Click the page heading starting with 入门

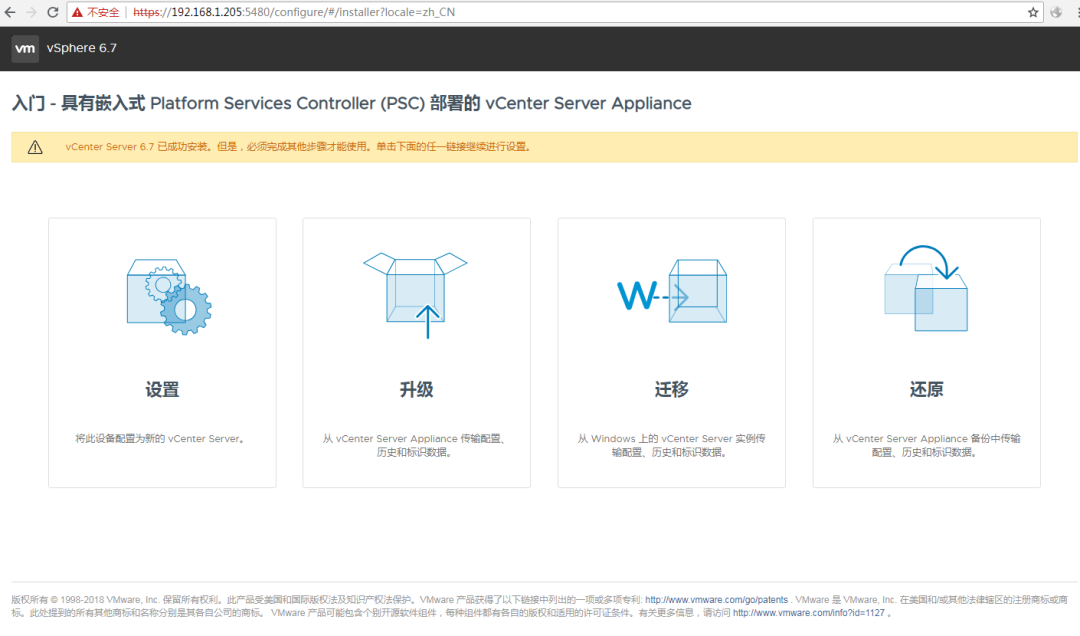pyautogui.click(x=351, y=103)
